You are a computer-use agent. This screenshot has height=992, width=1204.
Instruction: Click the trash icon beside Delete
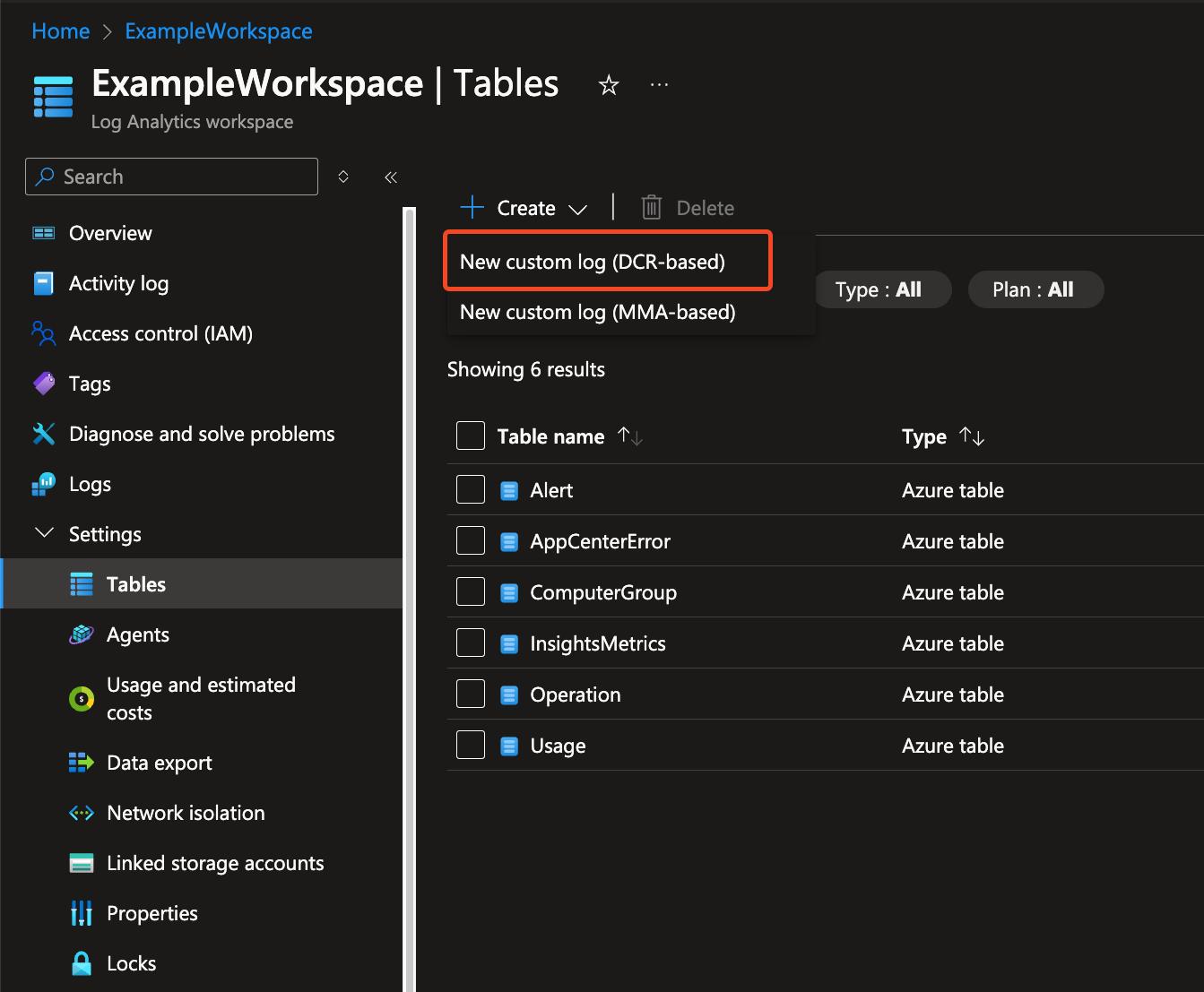pos(652,208)
